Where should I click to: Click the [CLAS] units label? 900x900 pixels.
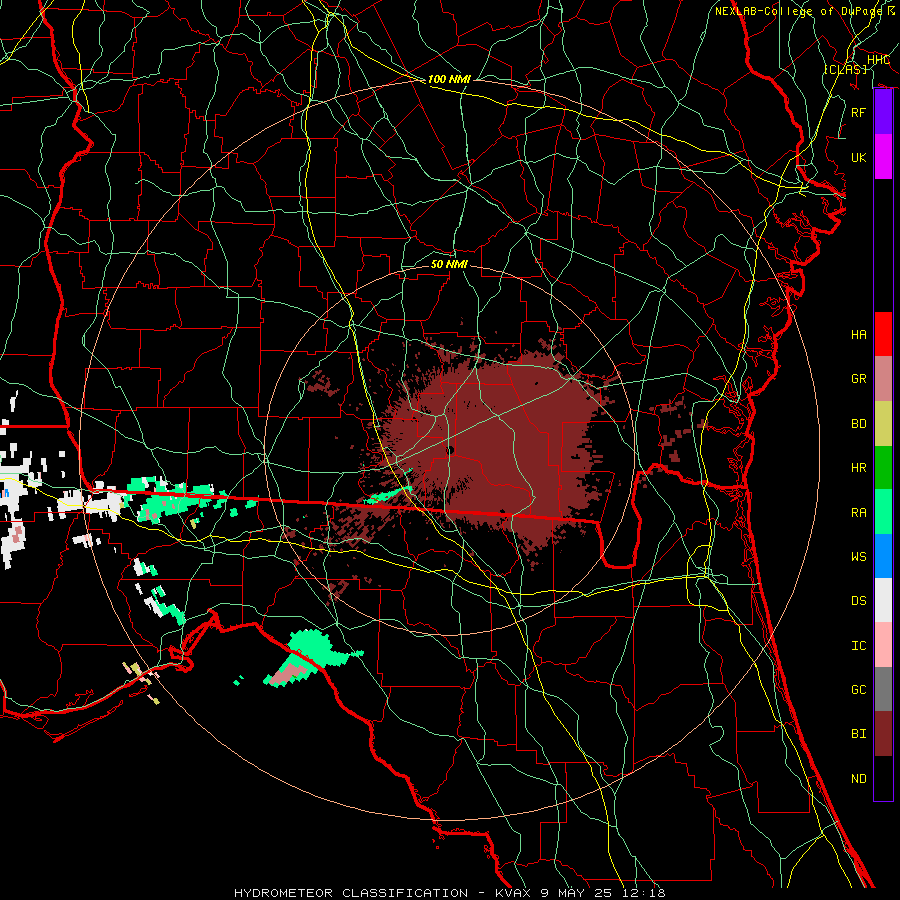click(845, 69)
